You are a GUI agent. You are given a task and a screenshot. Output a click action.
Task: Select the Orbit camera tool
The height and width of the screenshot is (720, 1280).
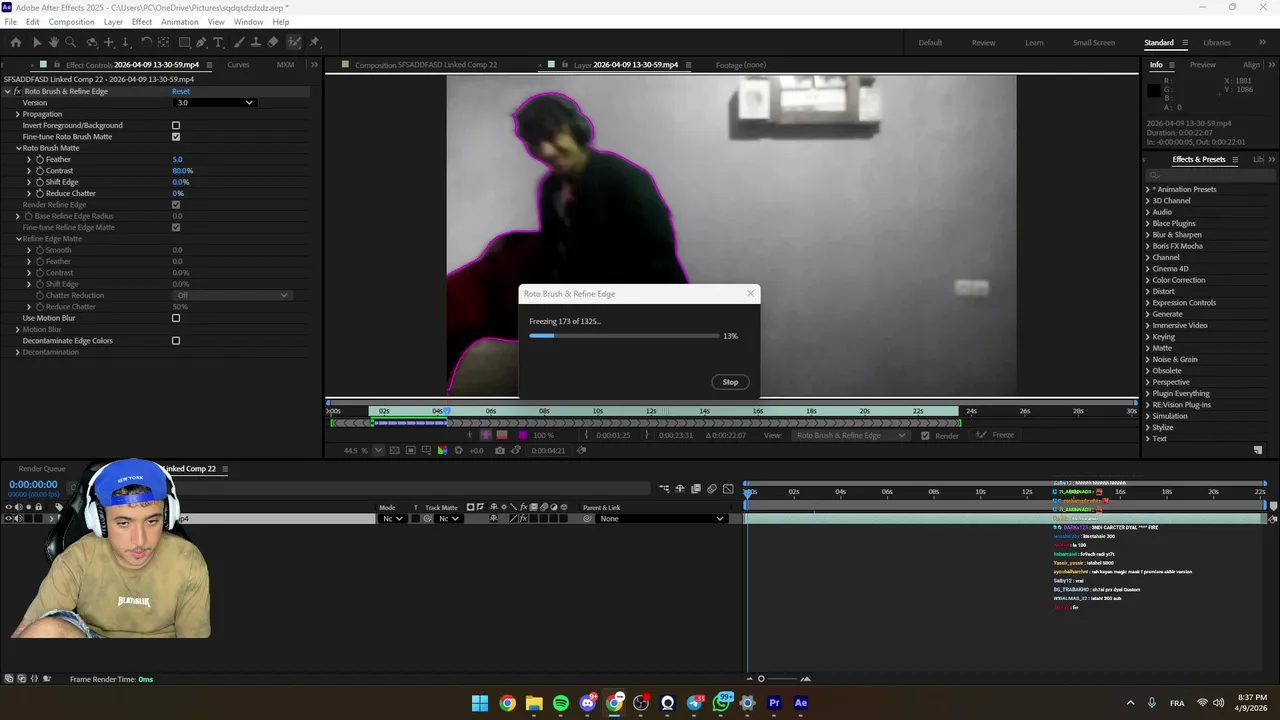point(92,42)
